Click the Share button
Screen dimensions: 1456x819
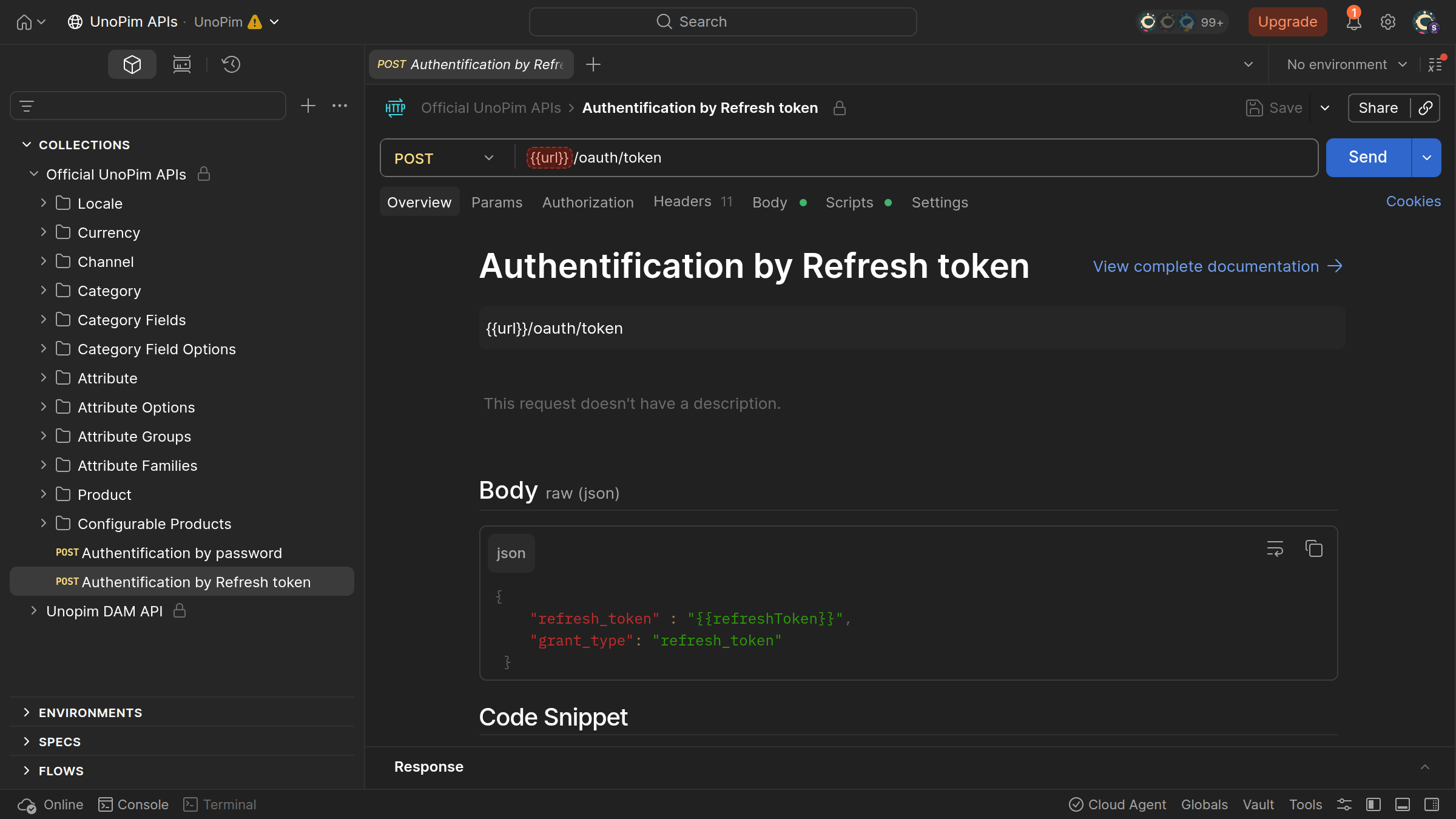click(1378, 108)
